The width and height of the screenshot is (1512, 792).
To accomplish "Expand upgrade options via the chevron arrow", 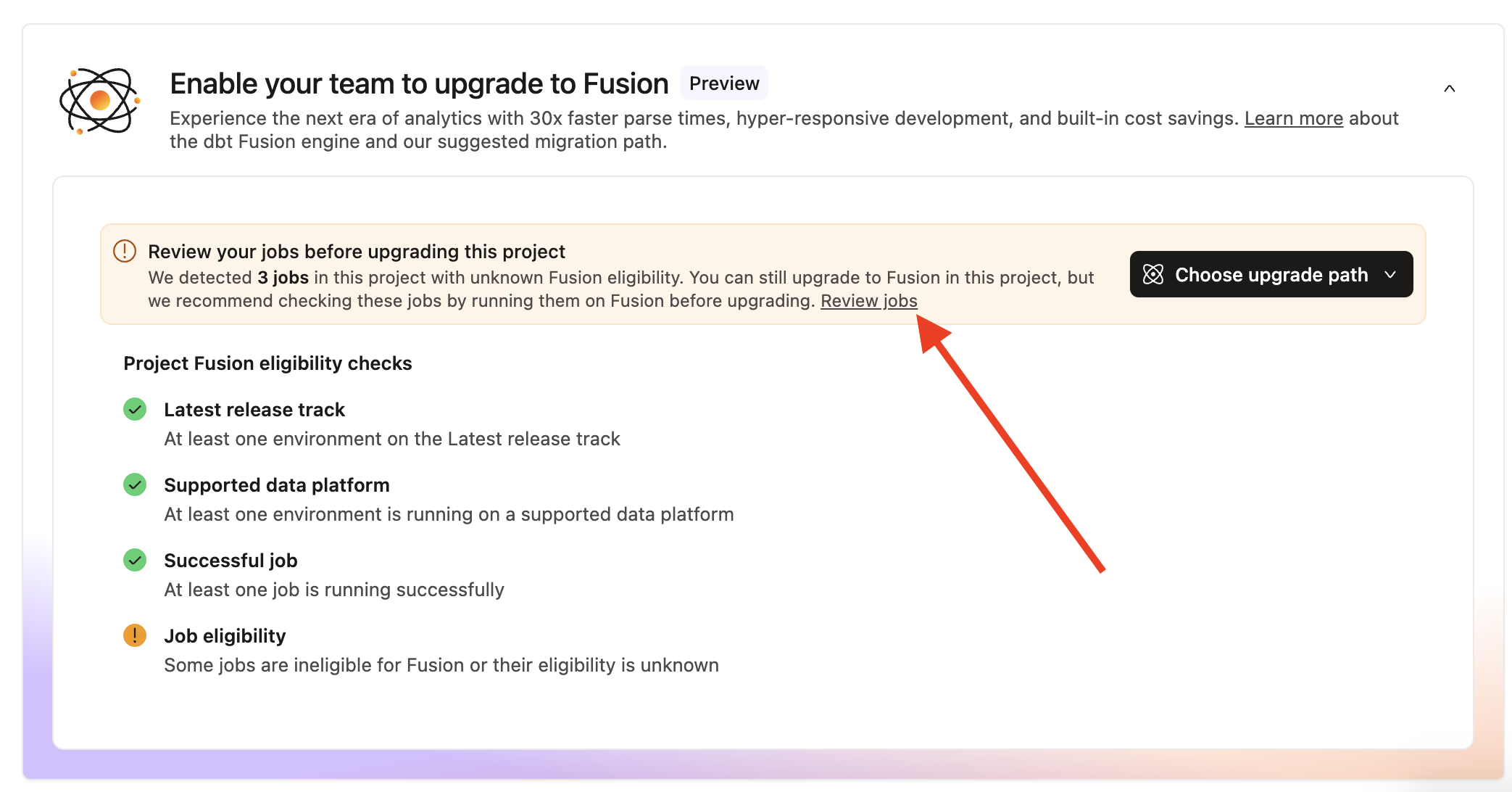I will pyautogui.click(x=1391, y=275).
